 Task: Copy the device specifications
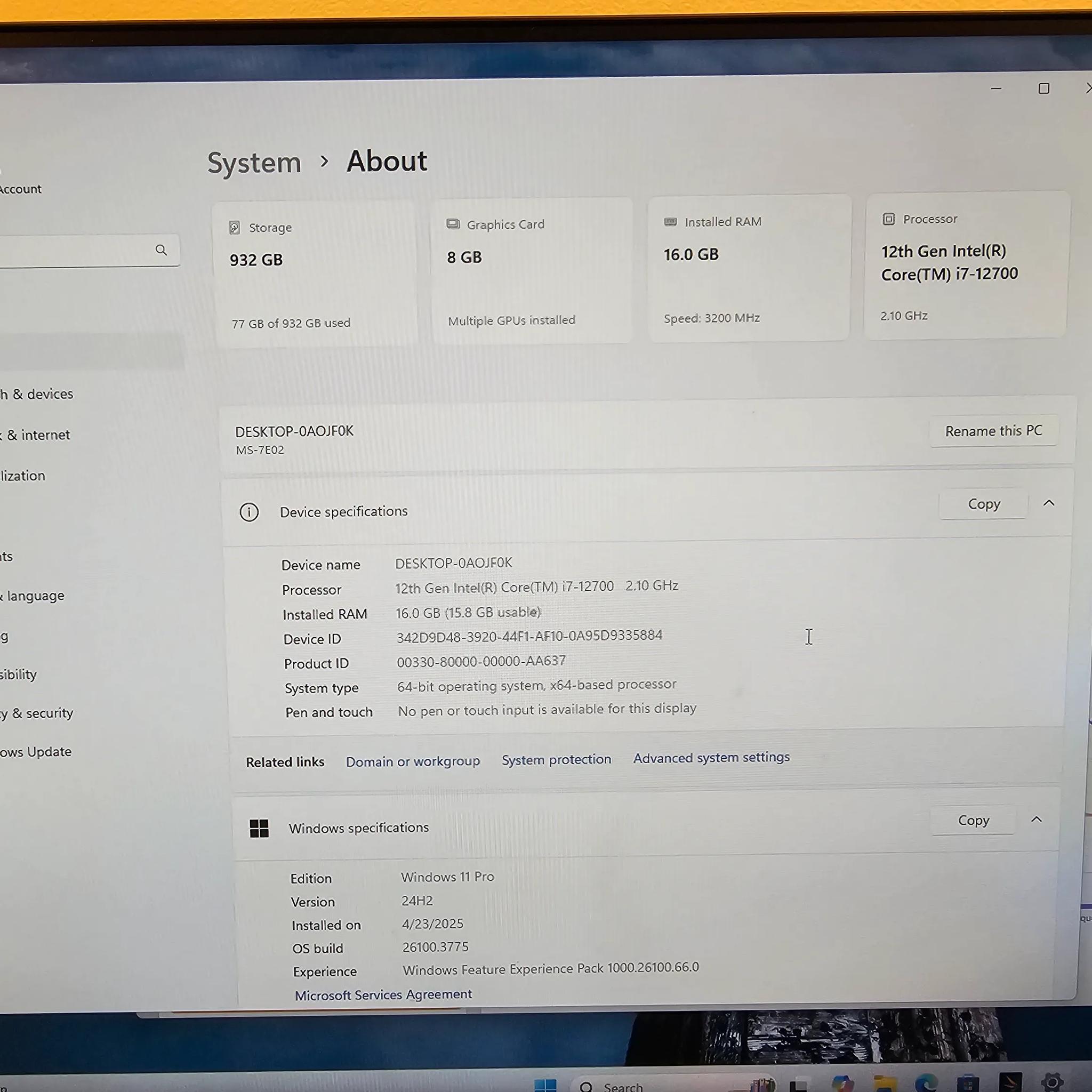pos(983,503)
